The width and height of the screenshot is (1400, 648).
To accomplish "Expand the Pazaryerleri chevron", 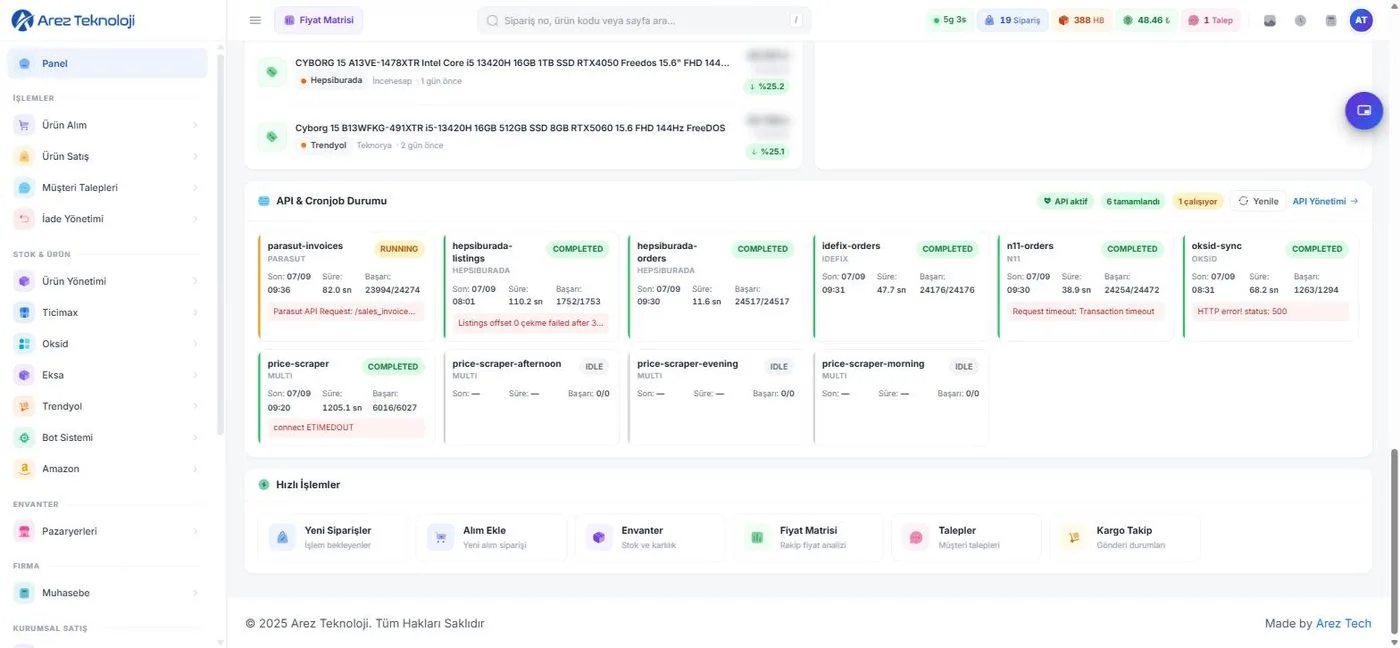I will click(x=195, y=531).
